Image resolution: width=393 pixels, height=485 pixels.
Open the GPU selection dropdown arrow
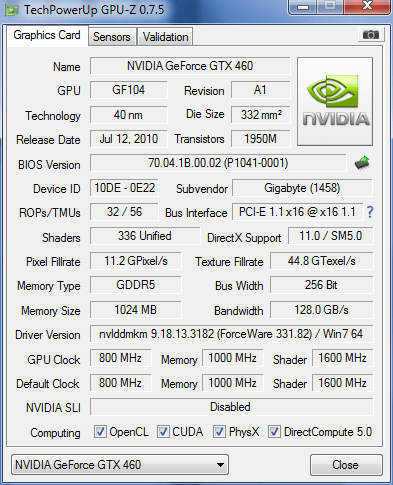tap(220, 465)
